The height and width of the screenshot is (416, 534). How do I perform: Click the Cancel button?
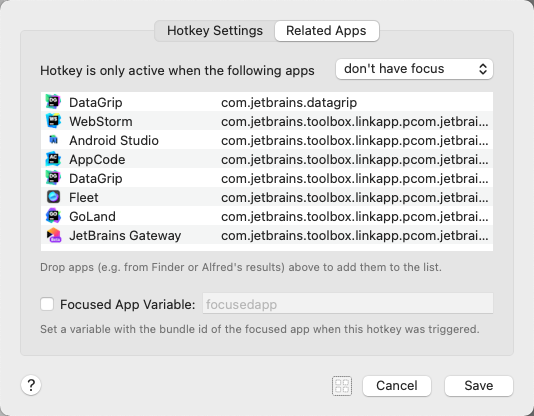(x=397, y=386)
